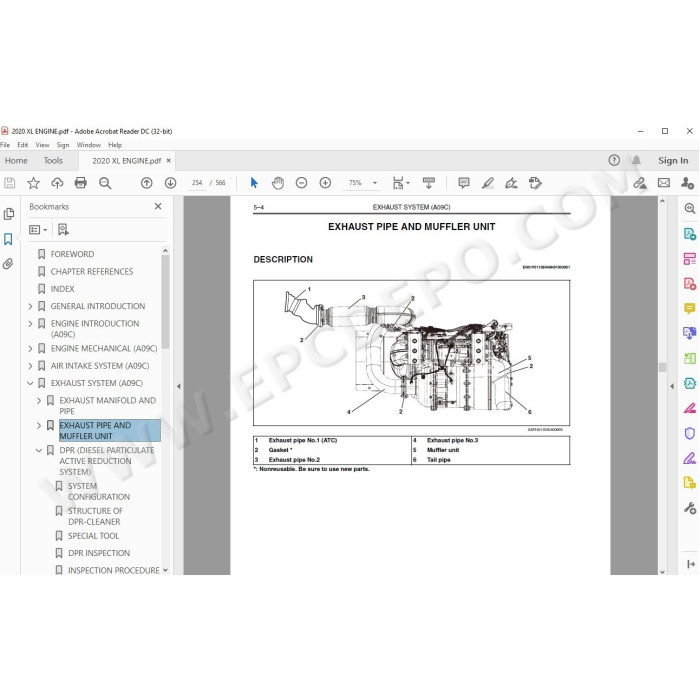Viewport: 700px width, 700px height.
Task: Click the stamp tool icon
Action: pyautogui.click(x=535, y=183)
